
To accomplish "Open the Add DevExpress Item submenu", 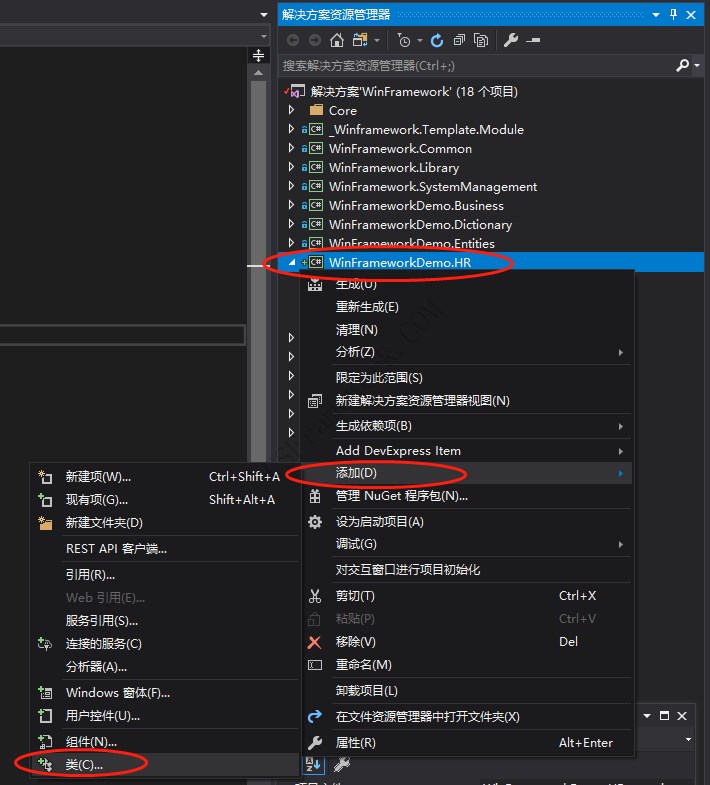I will (467, 451).
